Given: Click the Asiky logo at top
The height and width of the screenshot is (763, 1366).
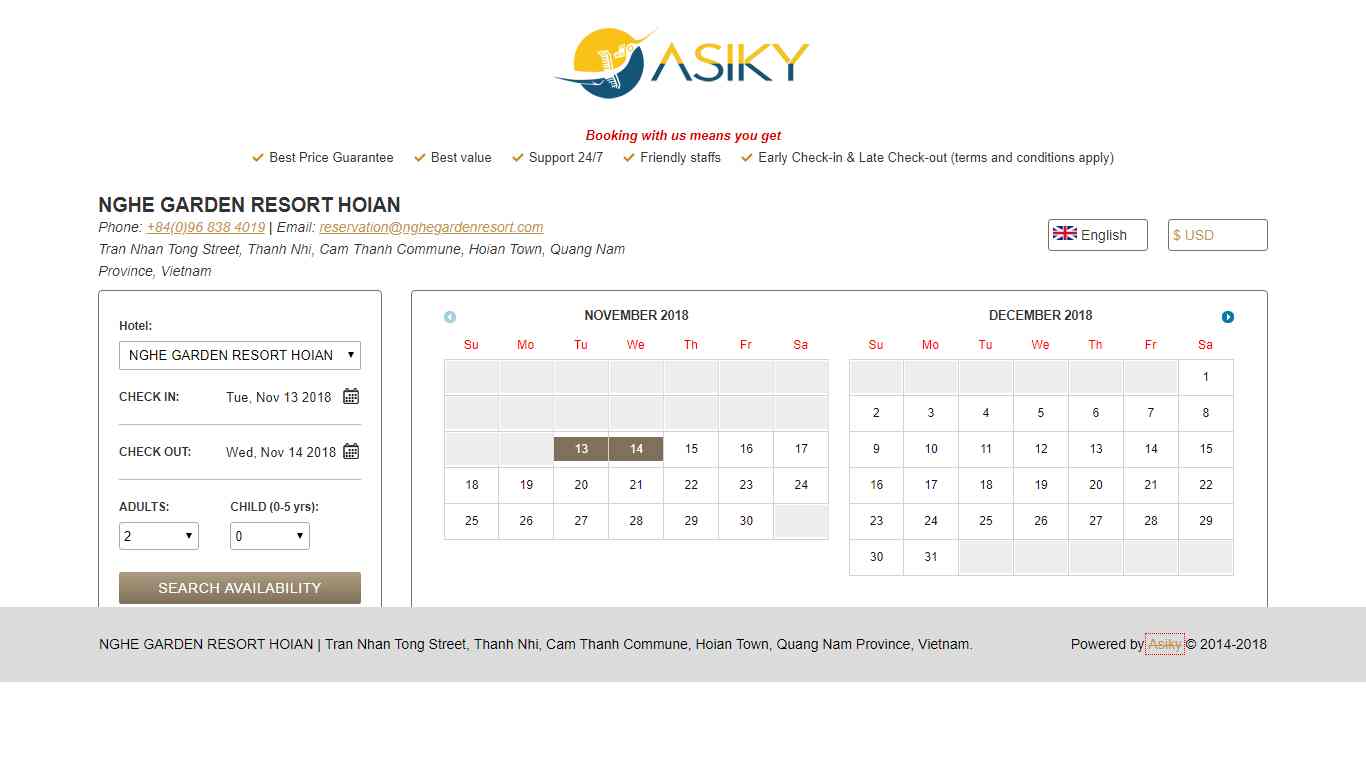Looking at the screenshot, I should pos(682,62).
